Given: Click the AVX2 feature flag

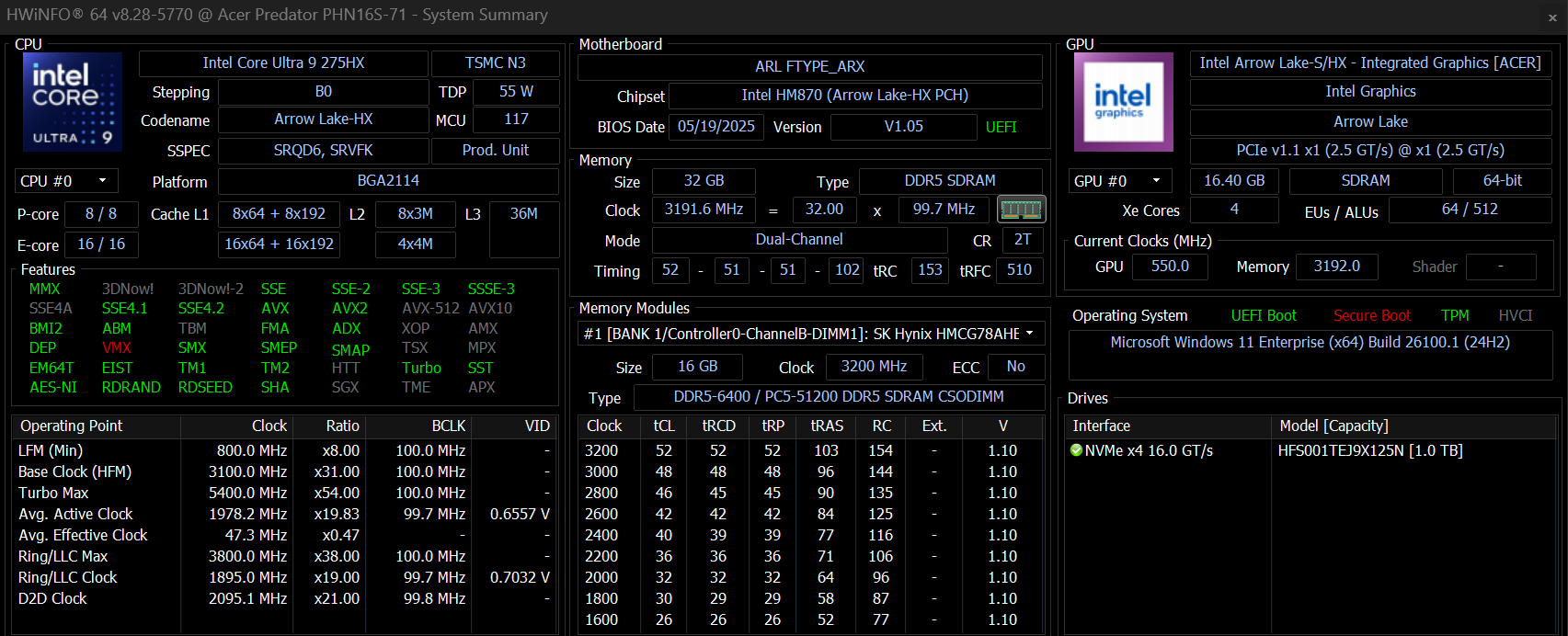Looking at the screenshot, I should (349, 309).
